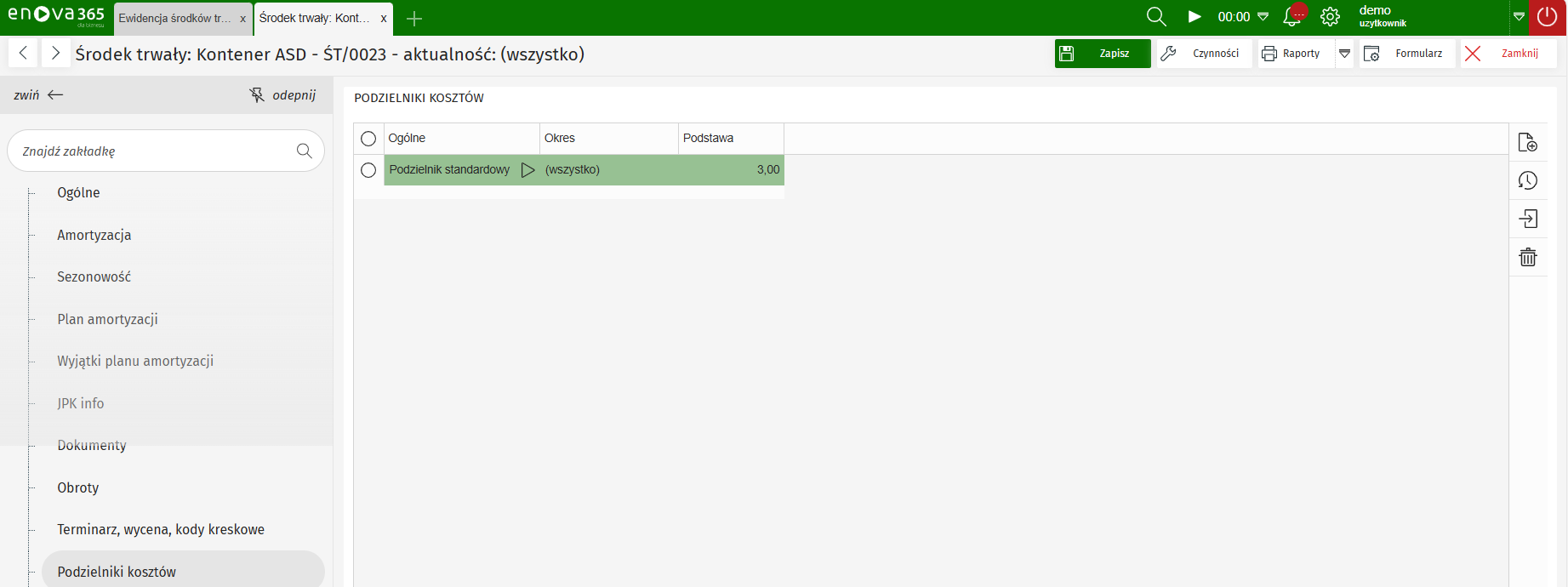This screenshot has width=1568, height=587.
Task: Expand the demo user menu arrow
Action: pos(1519,17)
